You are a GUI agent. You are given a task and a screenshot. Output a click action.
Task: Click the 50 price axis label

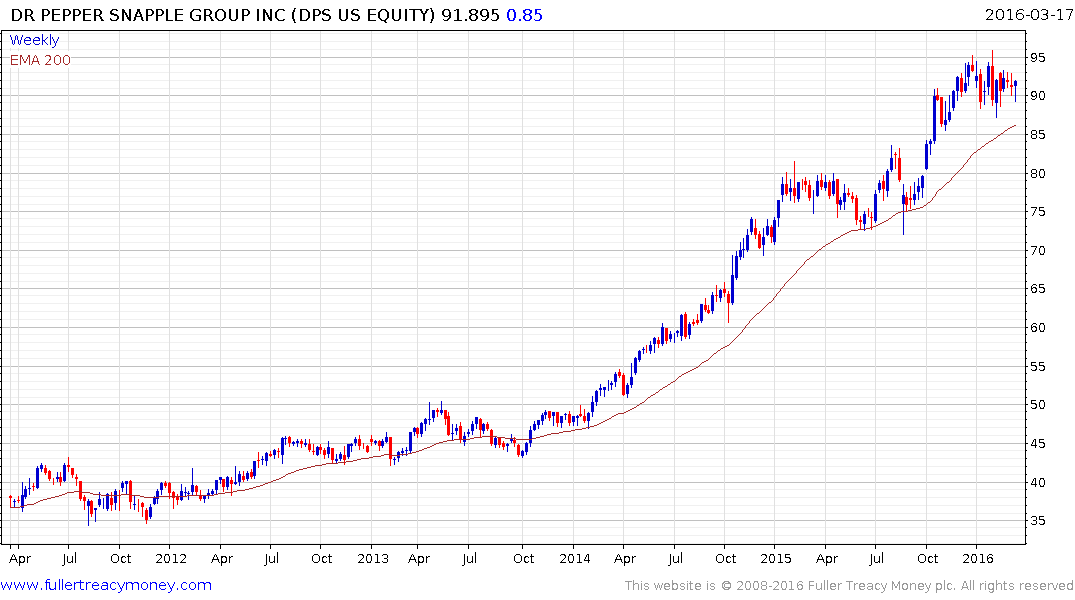click(x=1037, y=405)
